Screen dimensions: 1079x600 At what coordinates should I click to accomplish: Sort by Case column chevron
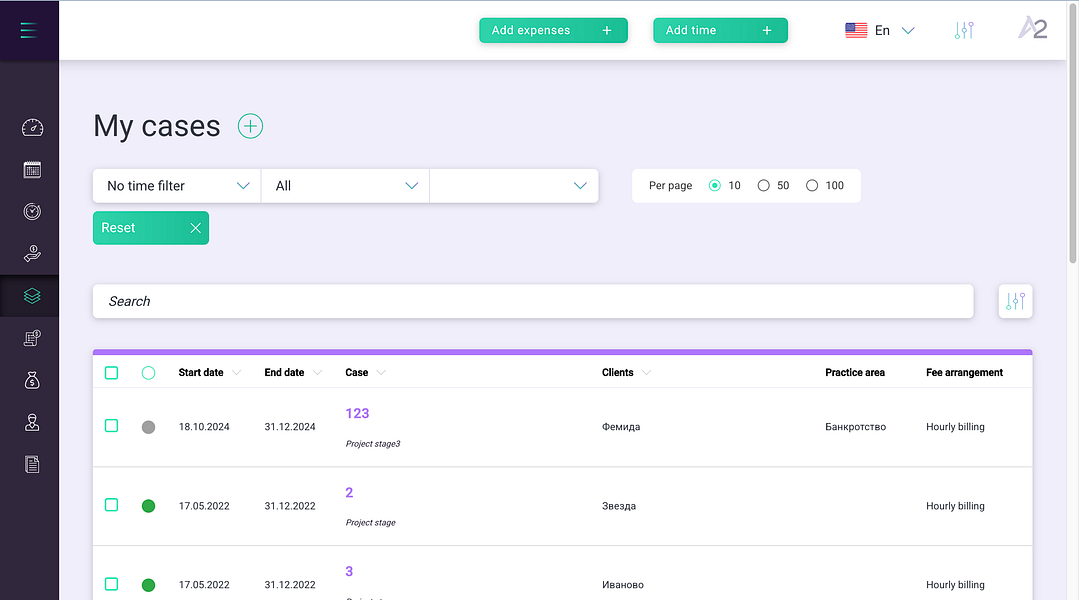pos(381,373)
